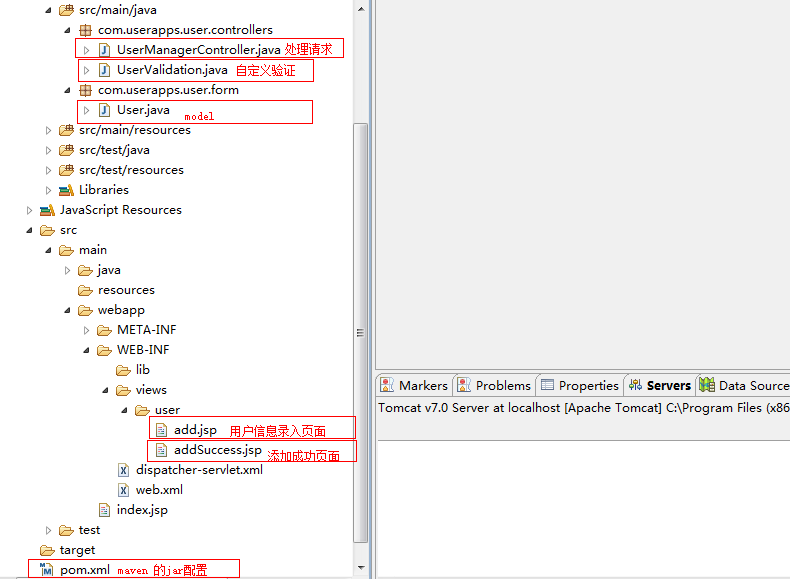Image resolution: width=790 pixels, height=579 pixels.
Task: Expand UserManagerController.java node
Action: 86,50
